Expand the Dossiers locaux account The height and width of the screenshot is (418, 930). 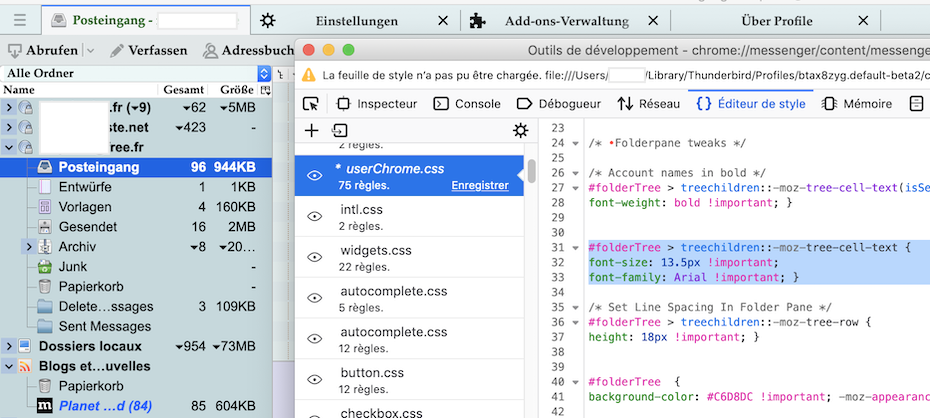coord(9,346)
